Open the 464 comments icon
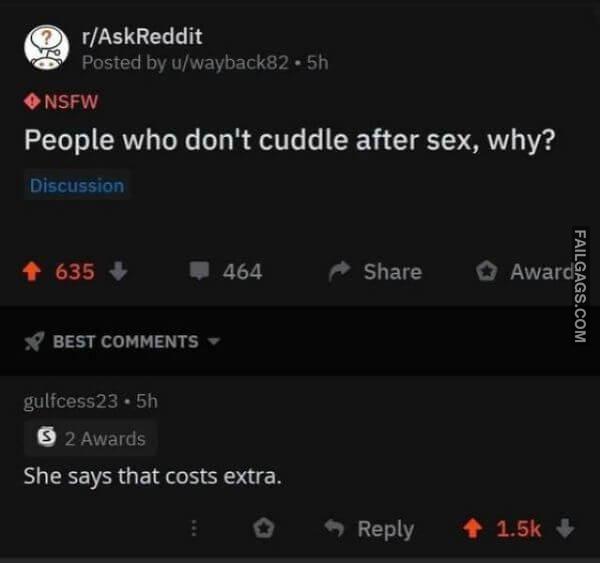This screenshot has height=563, width=600. tap(200, 271)
